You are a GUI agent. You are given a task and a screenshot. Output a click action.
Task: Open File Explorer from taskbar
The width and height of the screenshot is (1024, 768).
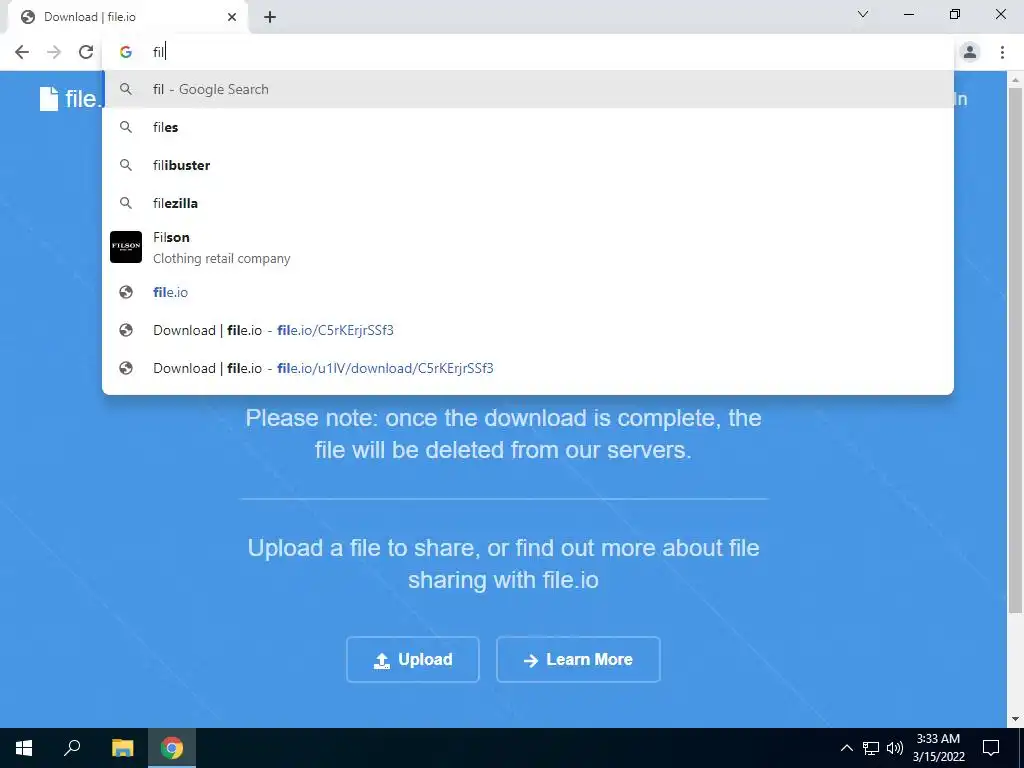[x=122, y=748]
